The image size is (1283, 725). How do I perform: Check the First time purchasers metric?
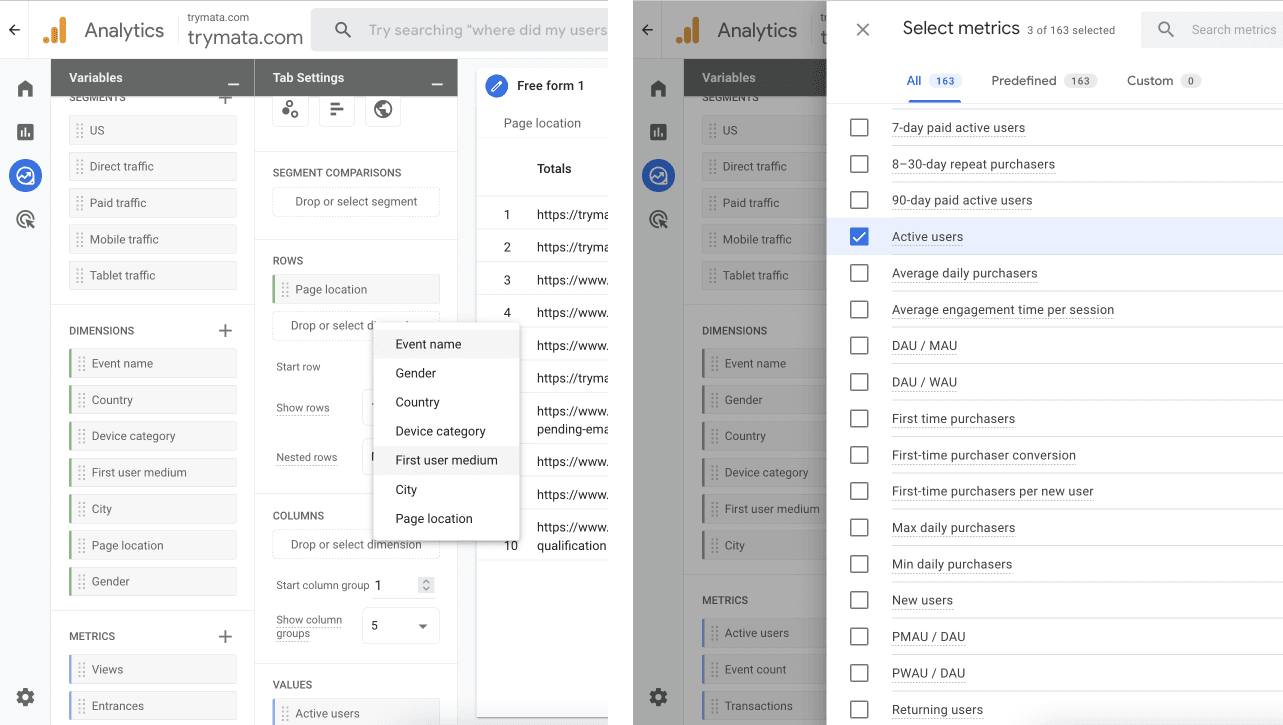point(859,418)
